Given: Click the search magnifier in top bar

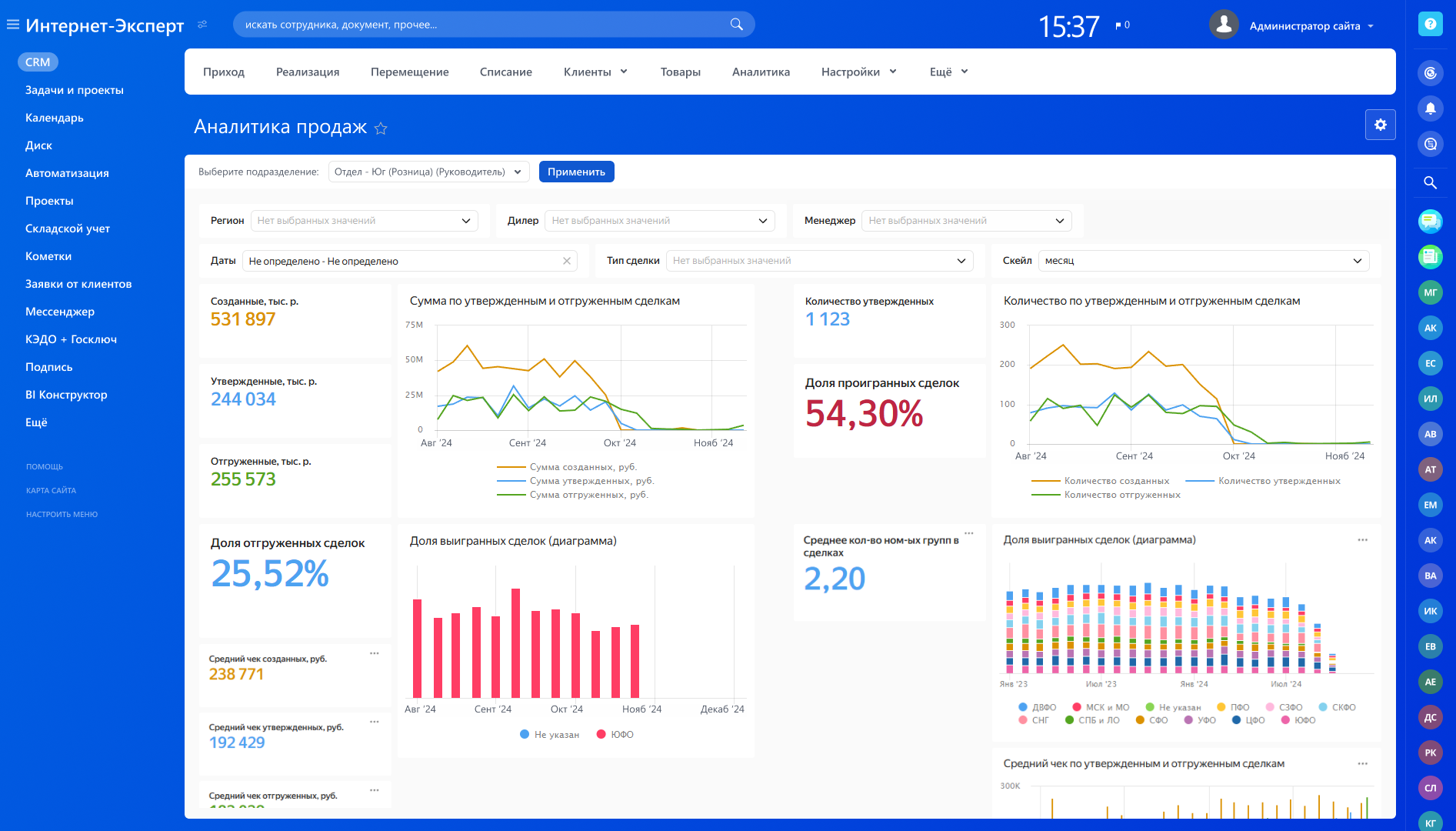Looking at the screenshot, I should point(736,25).
